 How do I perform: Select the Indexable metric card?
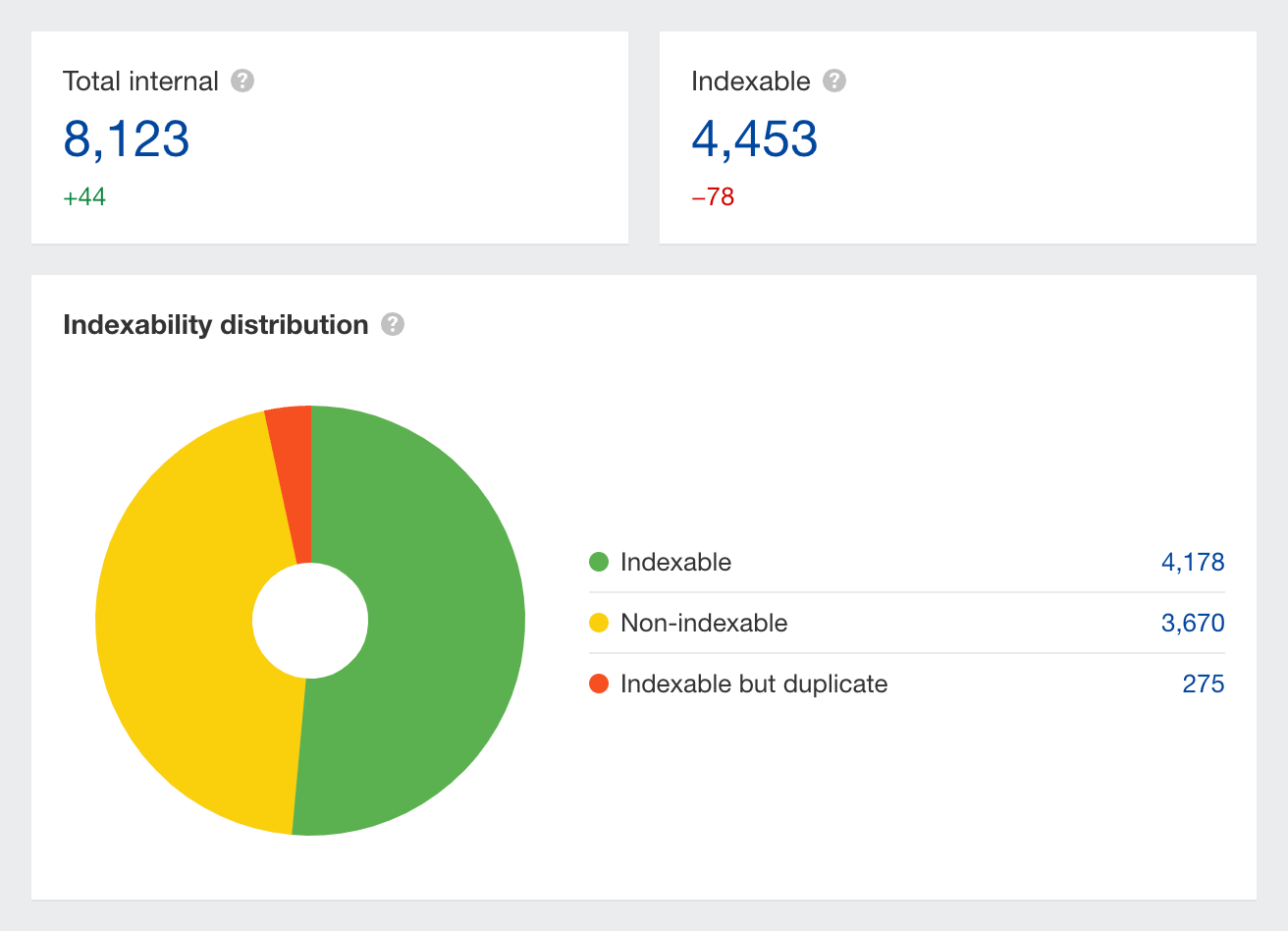[957, 137]
